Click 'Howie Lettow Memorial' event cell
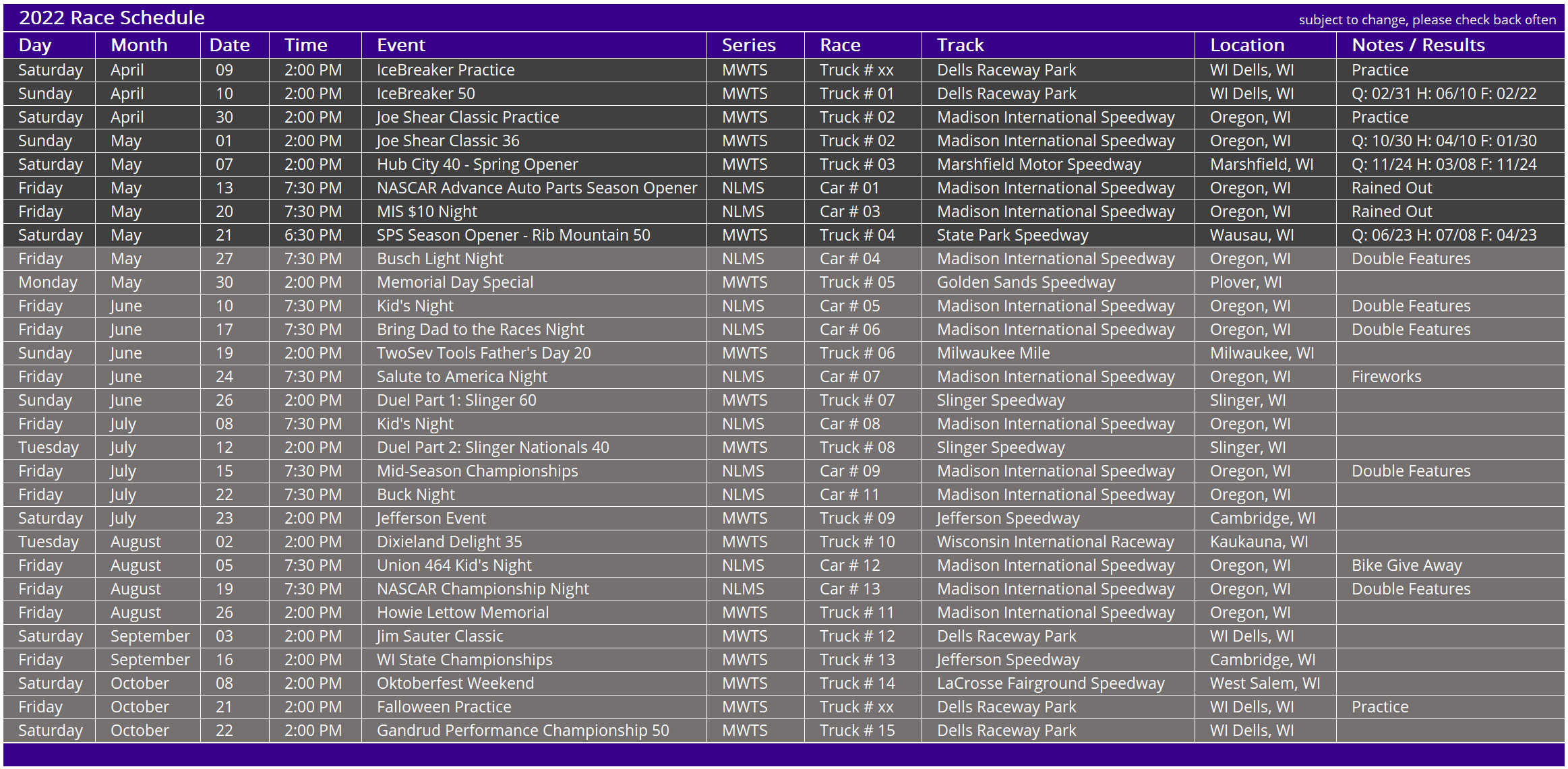 coord(463,613)
